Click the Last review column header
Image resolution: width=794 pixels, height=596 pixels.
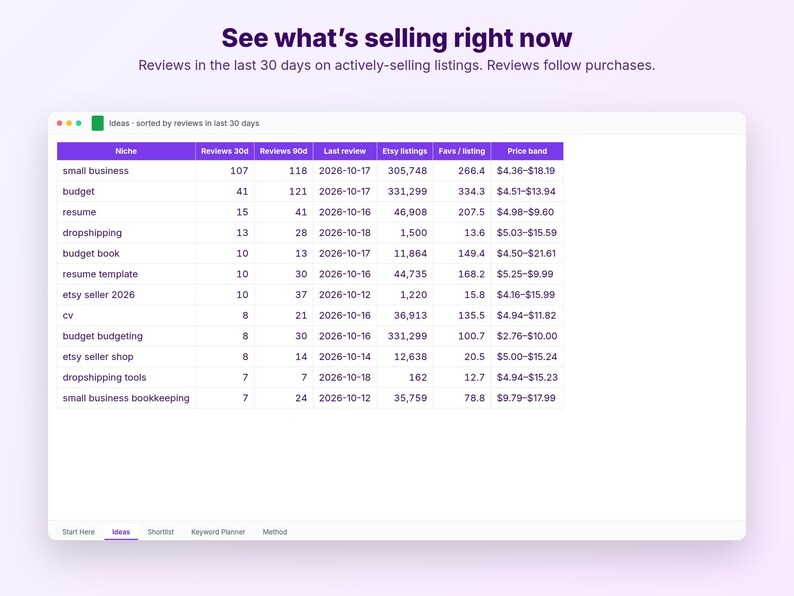345,151
